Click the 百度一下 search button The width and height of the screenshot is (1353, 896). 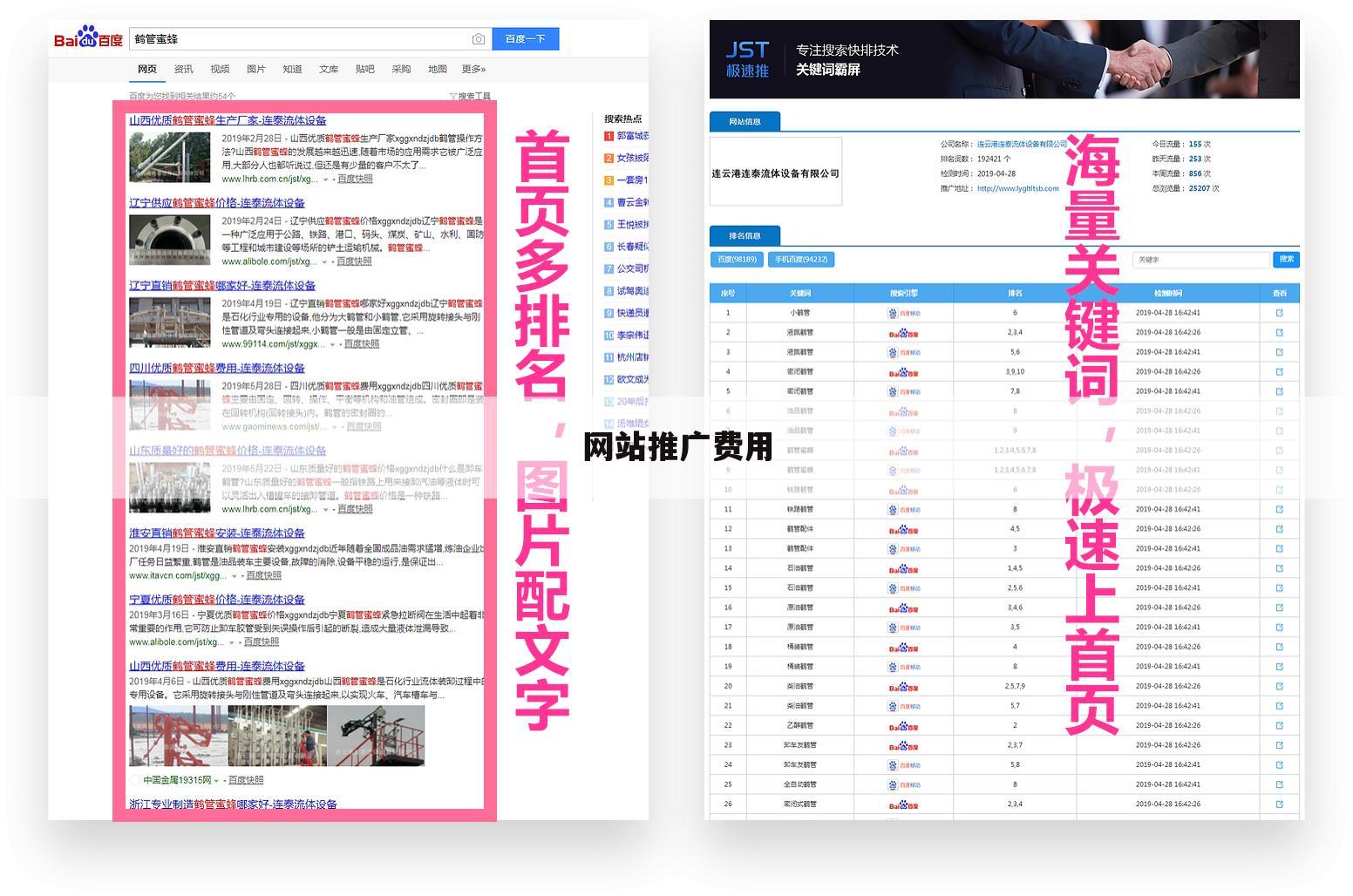point(526,39)
